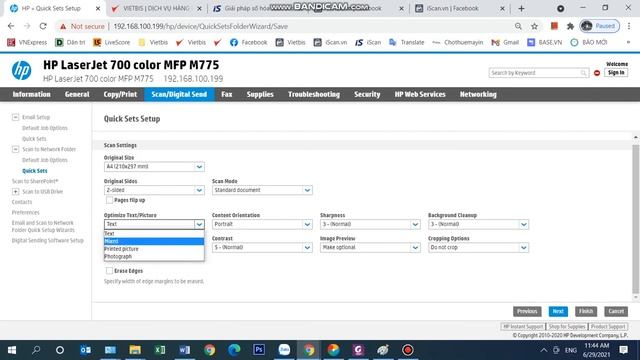Open the HP Instant Support link

point(523,327)
